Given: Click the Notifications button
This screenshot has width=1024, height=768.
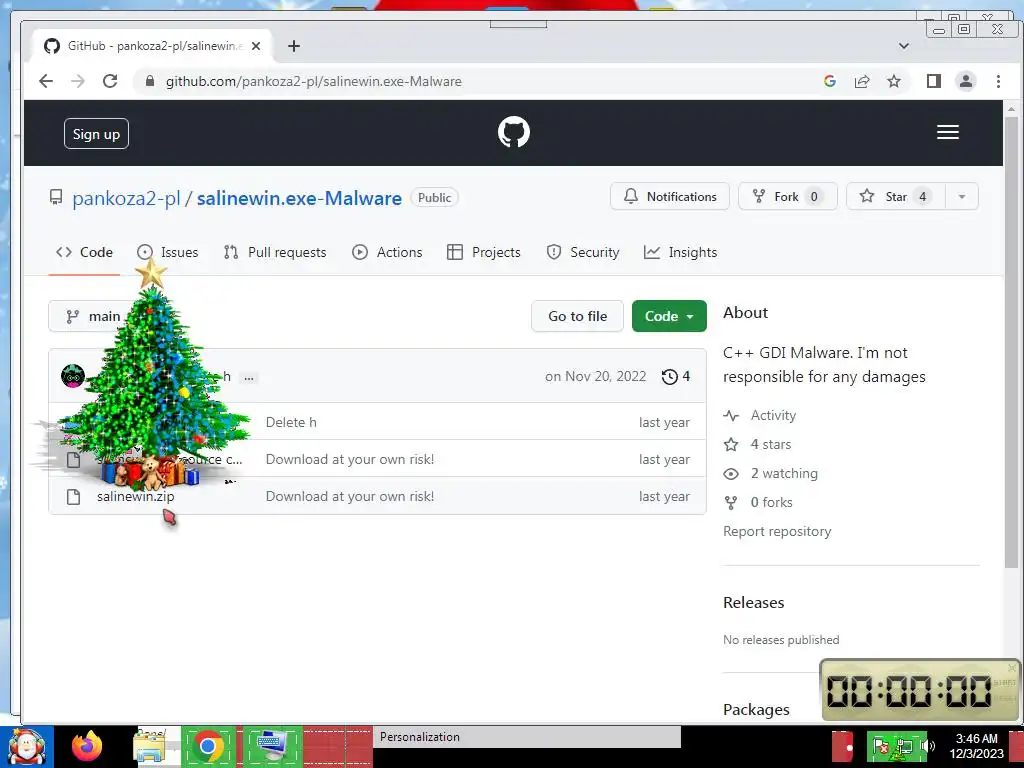Looking at the screenshot, I should click(669, 197).
